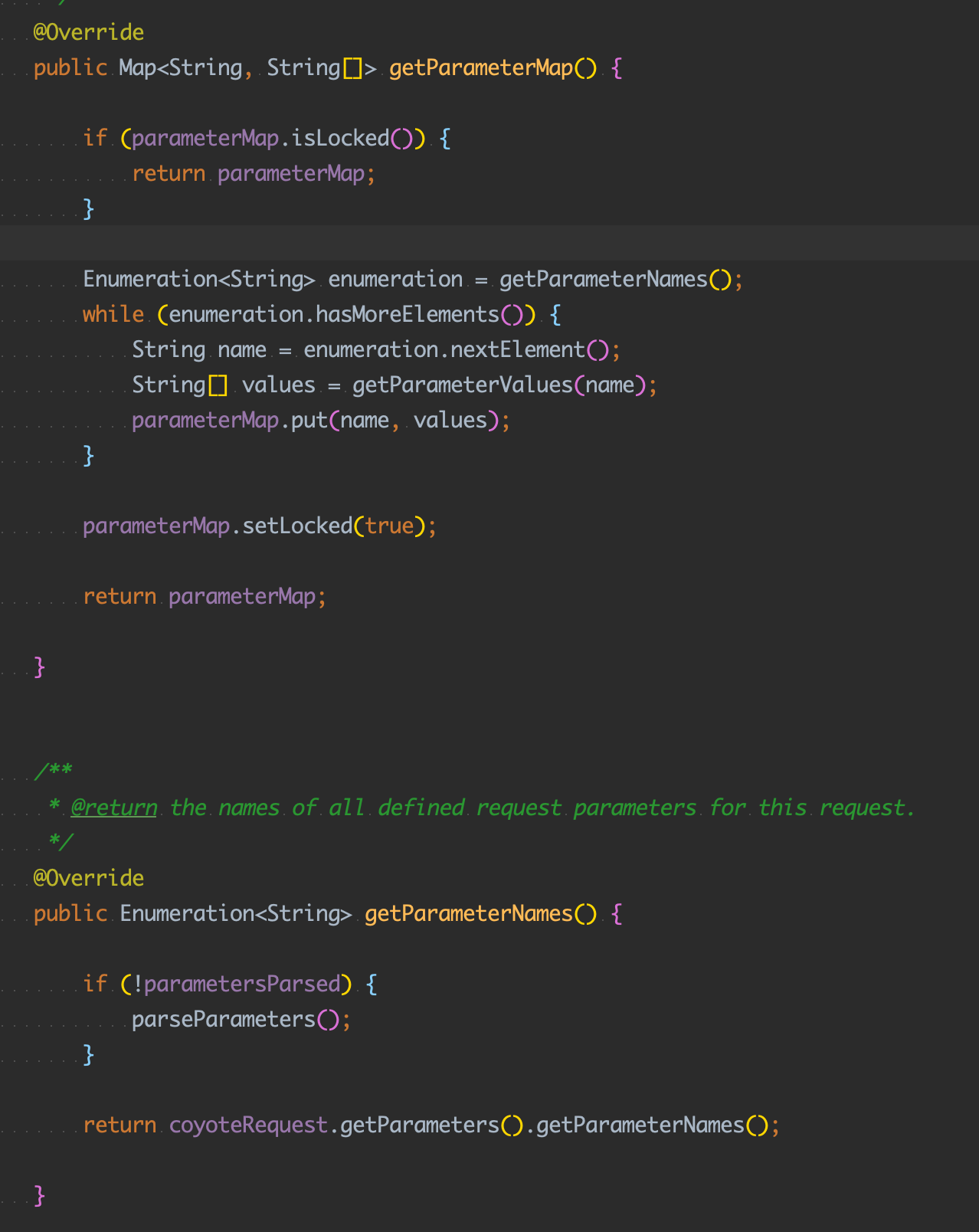The height and width of the screenshot is (1232, 979).
Task: Click the Enumeration<String> return type of getParameterNames
Action: pyautogui.click(x=236, y=913)
